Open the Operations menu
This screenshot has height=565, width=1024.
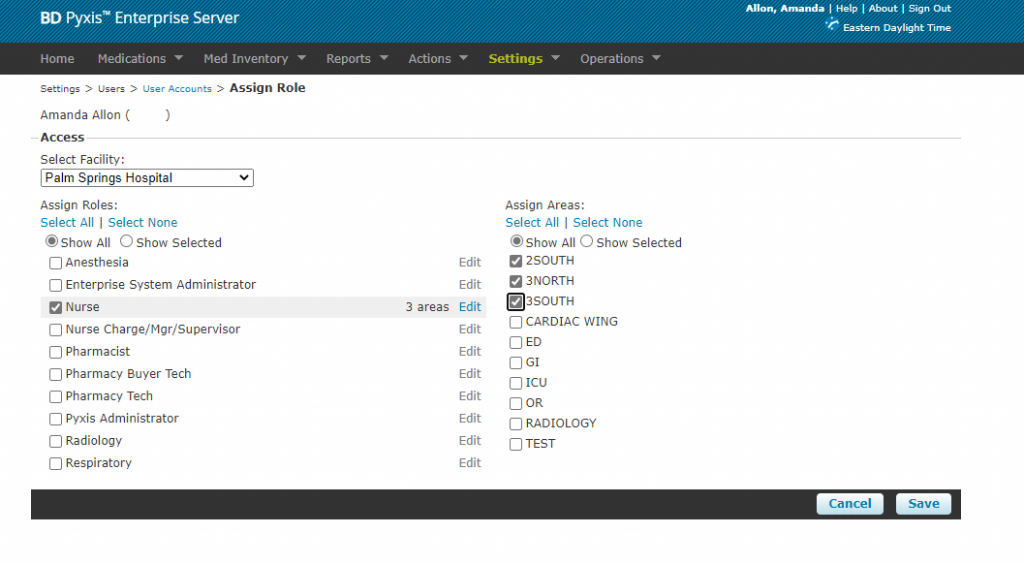point(620,59)
